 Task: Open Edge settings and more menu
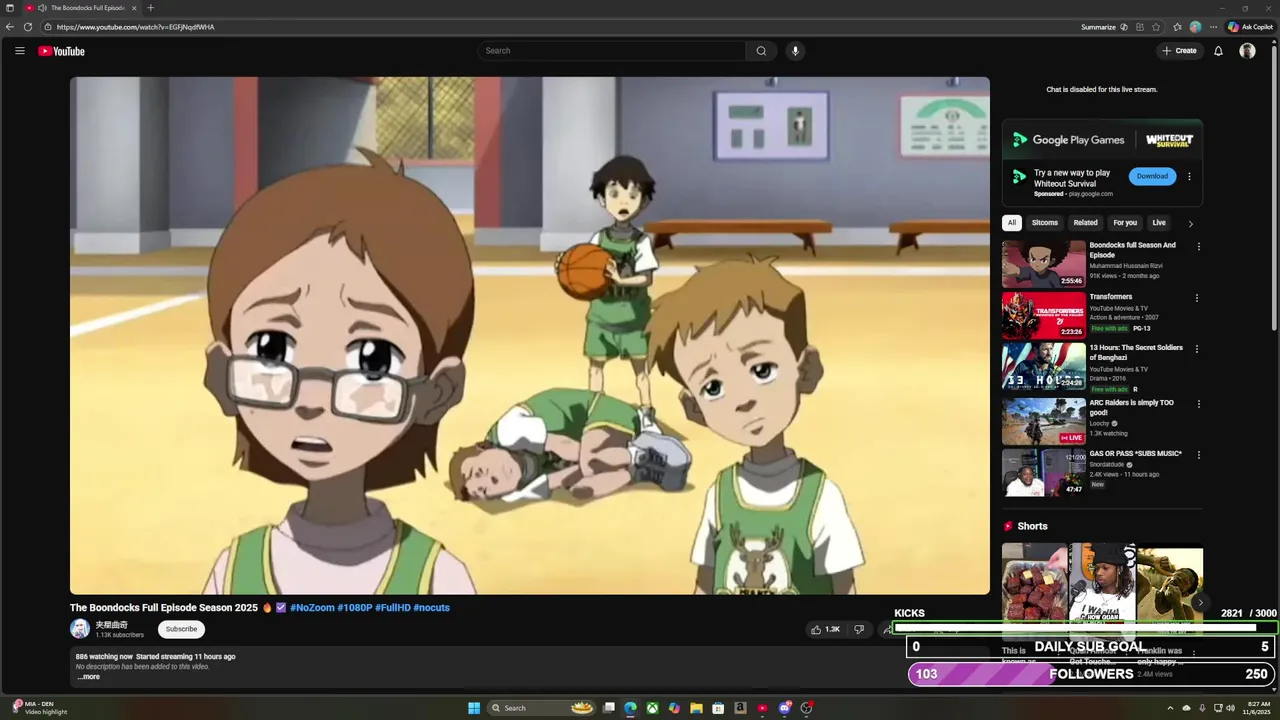(x=1213, y=27)
